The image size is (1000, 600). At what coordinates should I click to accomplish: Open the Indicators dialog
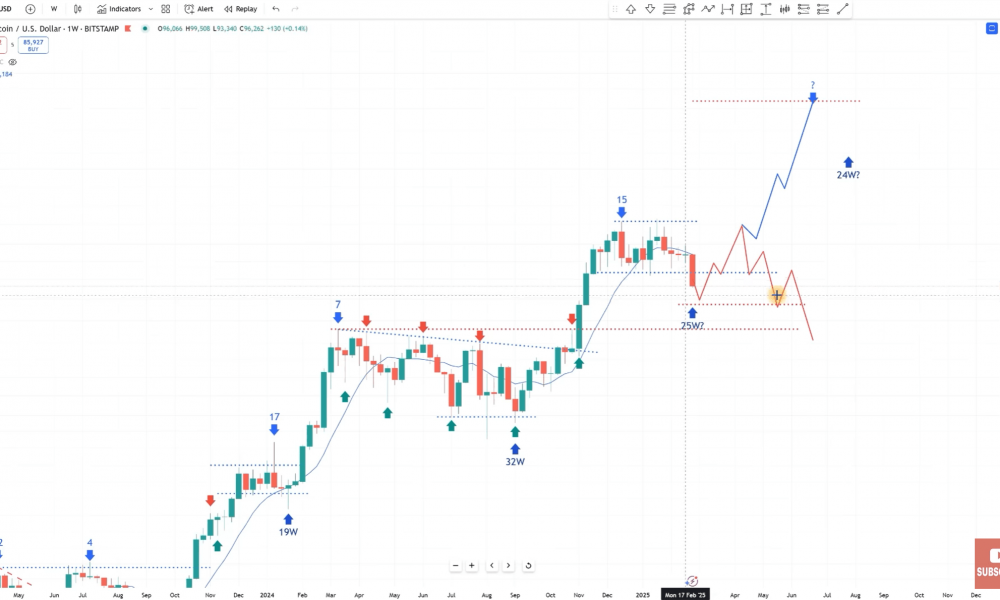click(x=119, y=9)
